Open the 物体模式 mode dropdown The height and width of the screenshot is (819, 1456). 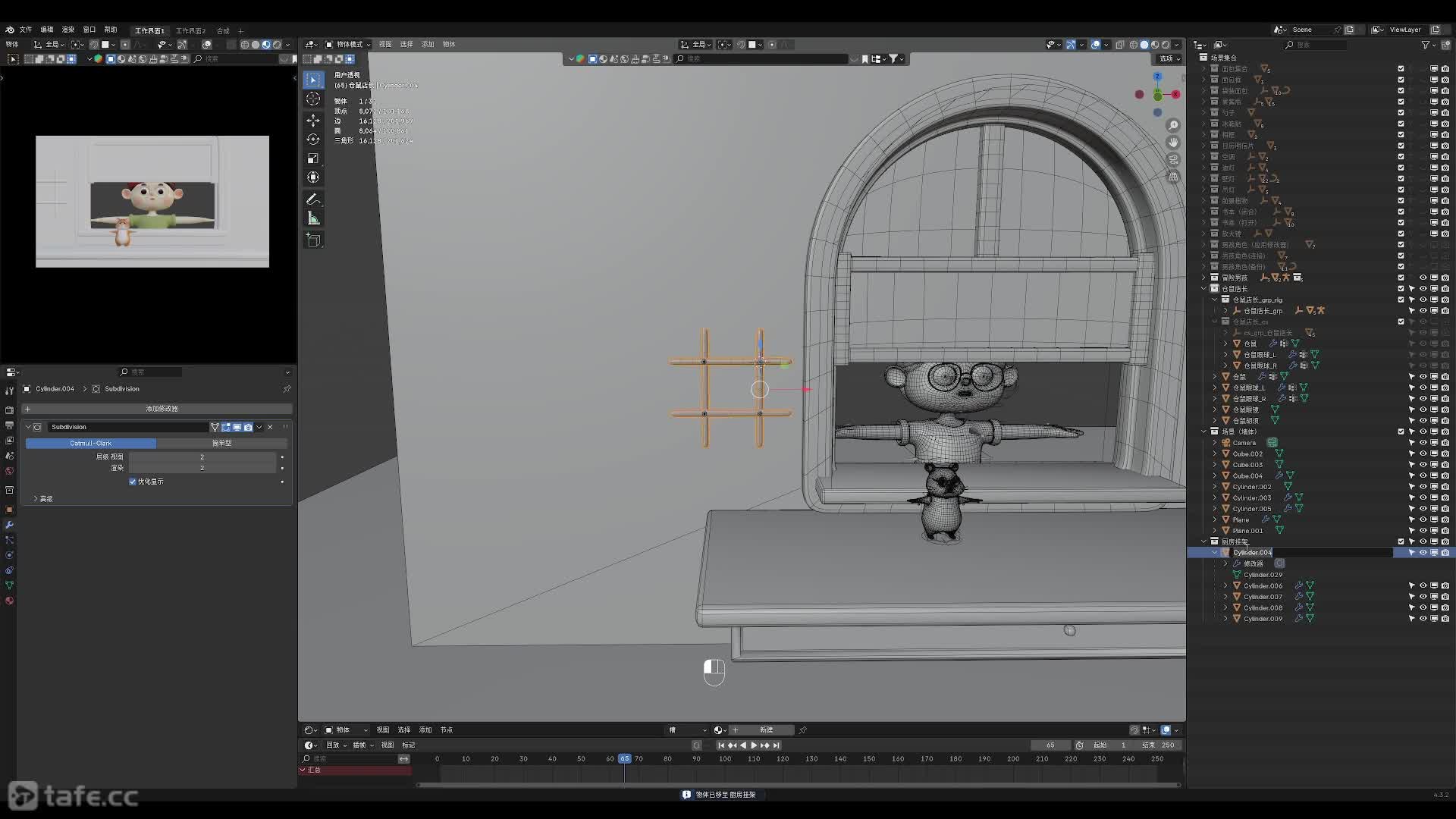[x=348, y=44]
